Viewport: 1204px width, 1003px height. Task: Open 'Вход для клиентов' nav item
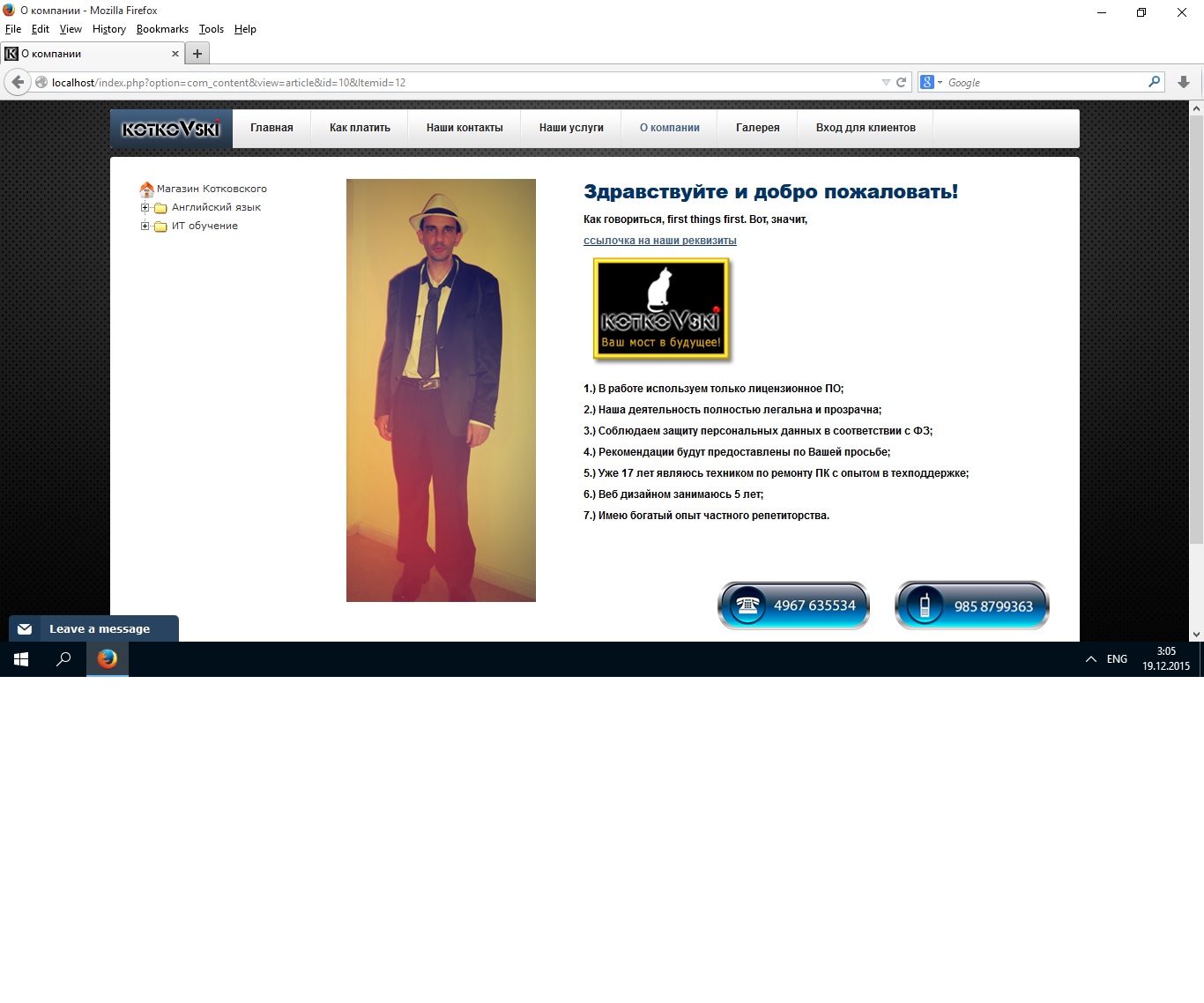click(x=866, y=128)
